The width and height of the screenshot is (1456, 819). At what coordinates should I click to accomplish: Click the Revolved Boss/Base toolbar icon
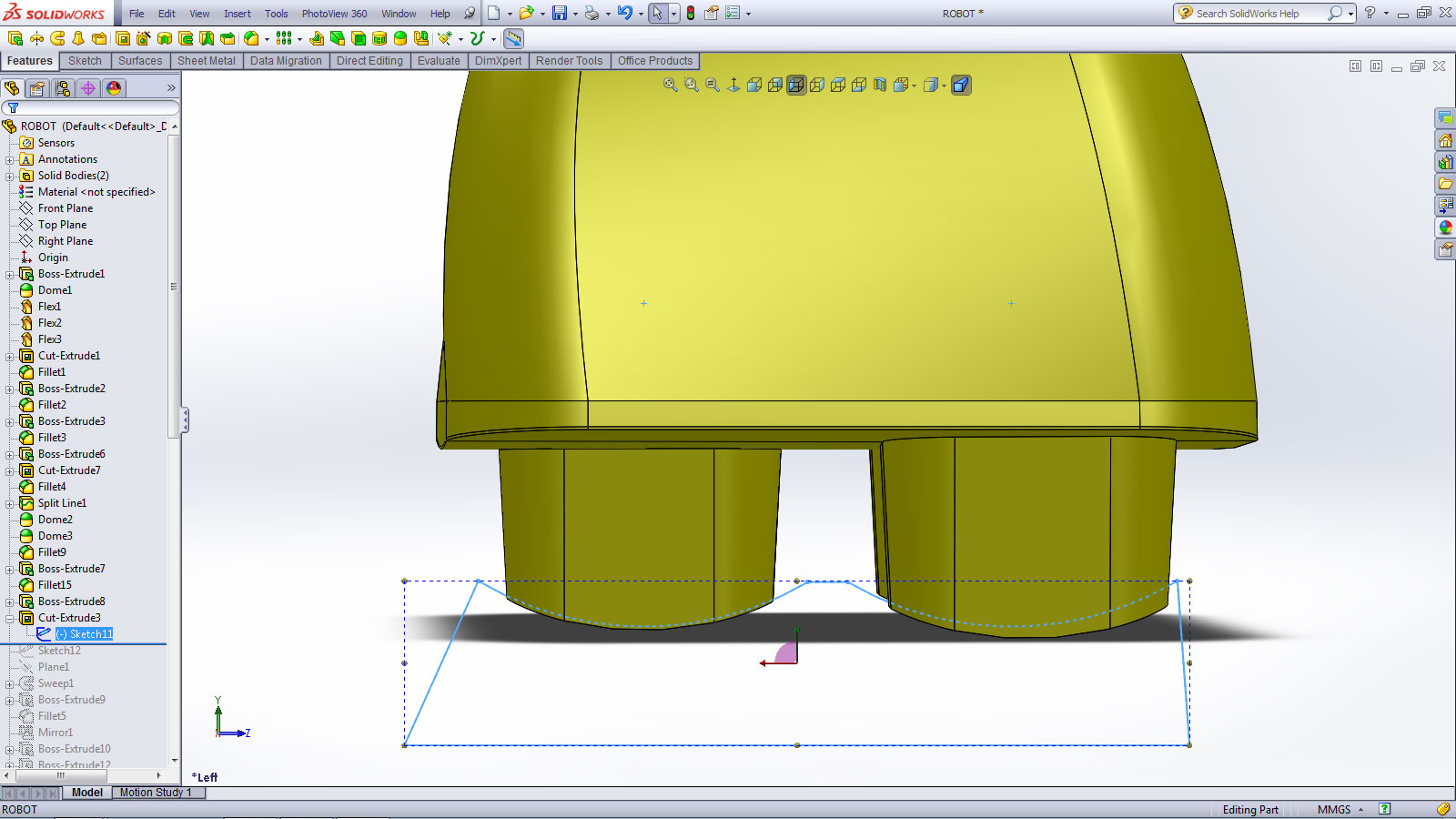(x=36, y=38)
